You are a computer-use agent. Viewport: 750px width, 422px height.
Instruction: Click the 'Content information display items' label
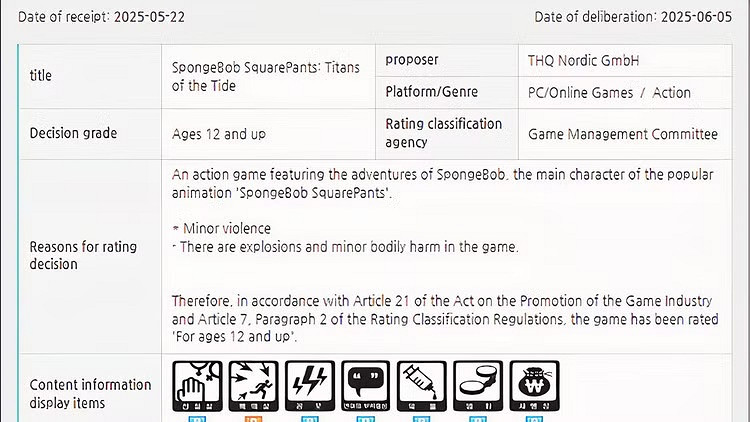(90, 394)
